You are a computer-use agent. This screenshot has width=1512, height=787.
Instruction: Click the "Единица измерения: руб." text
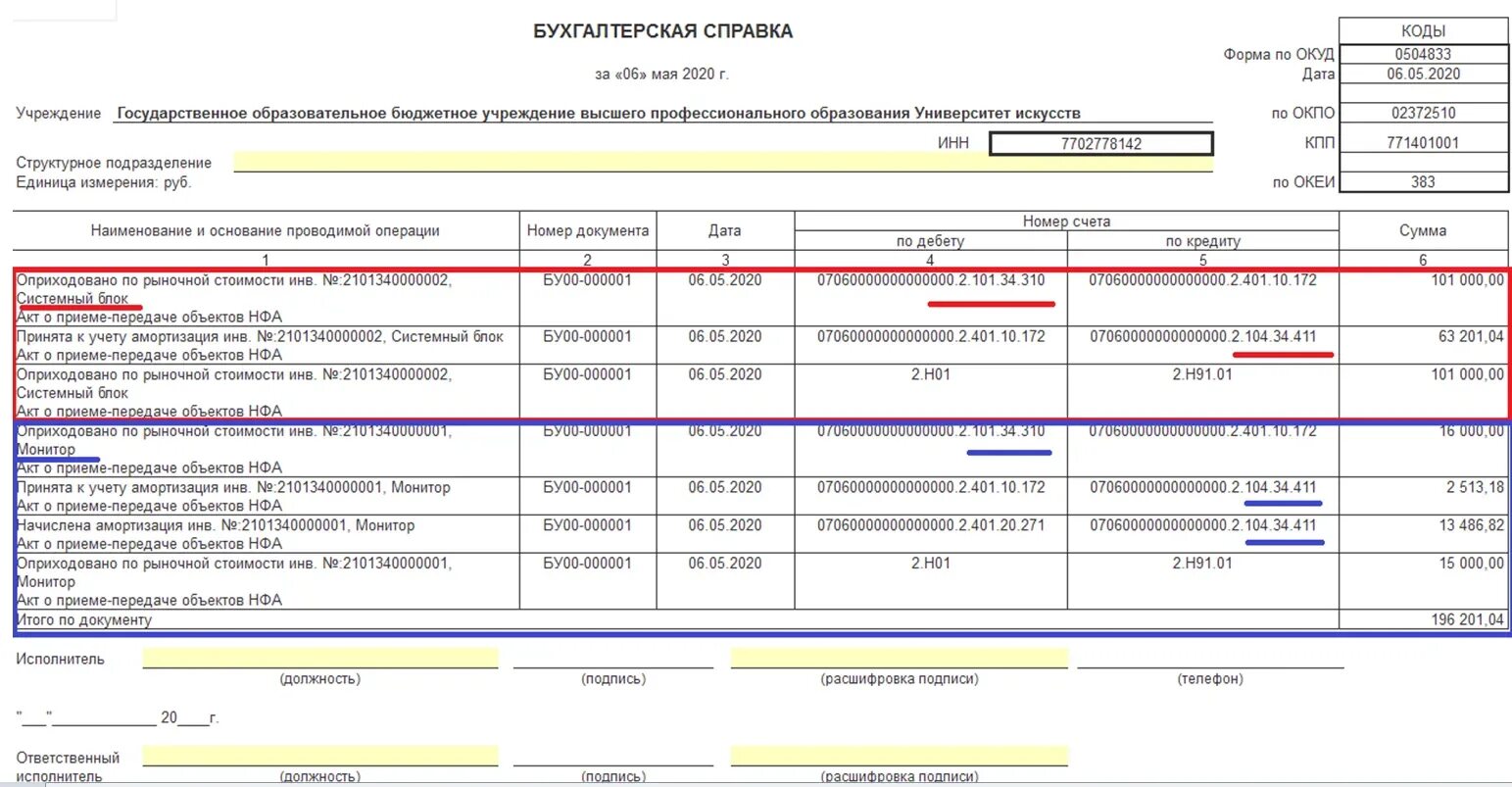[x=104, y=182]
